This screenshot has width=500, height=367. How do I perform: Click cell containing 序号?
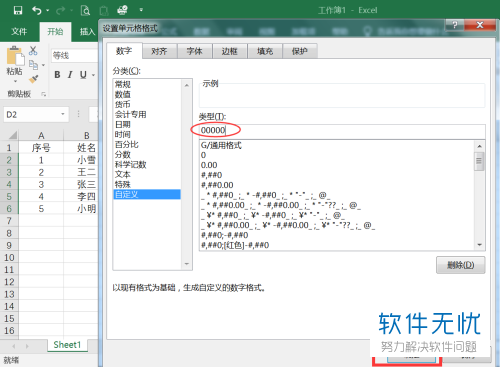point(41,148)
